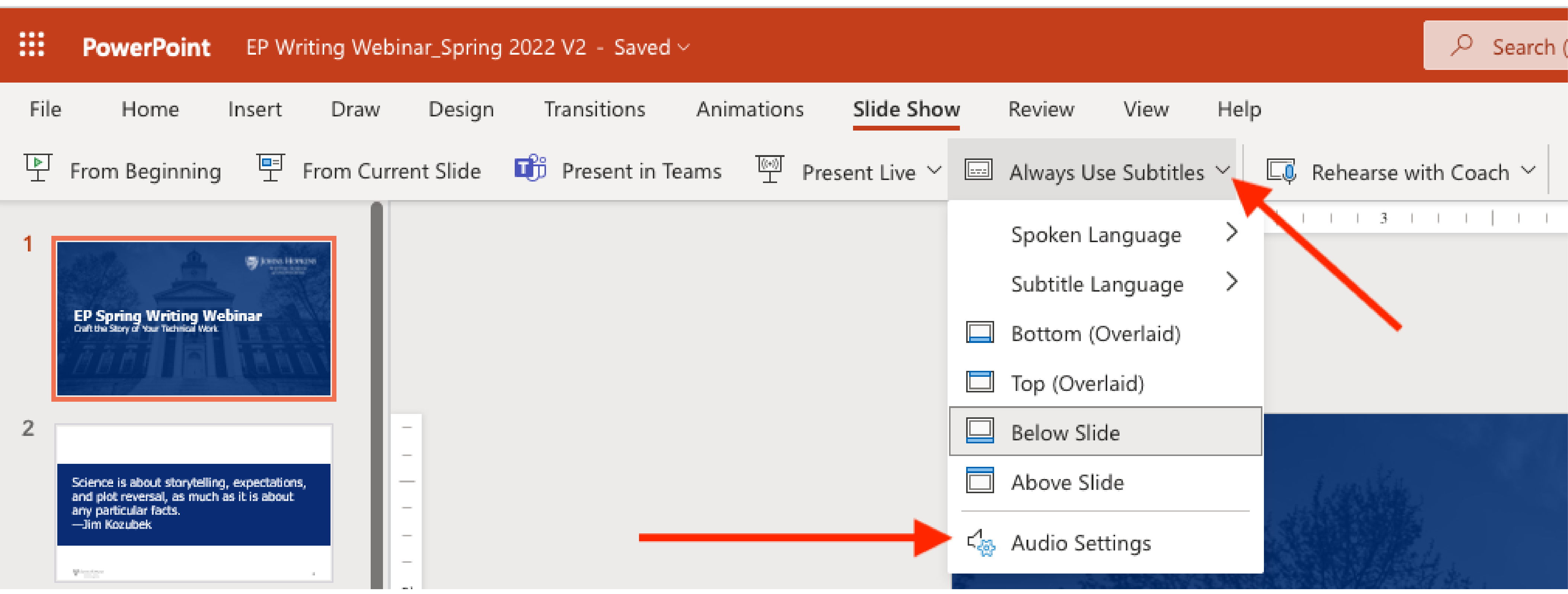Click the file name EP Writing Webinar_Spring 2022 V2
1568x594 pixels.
click(416, 47)
